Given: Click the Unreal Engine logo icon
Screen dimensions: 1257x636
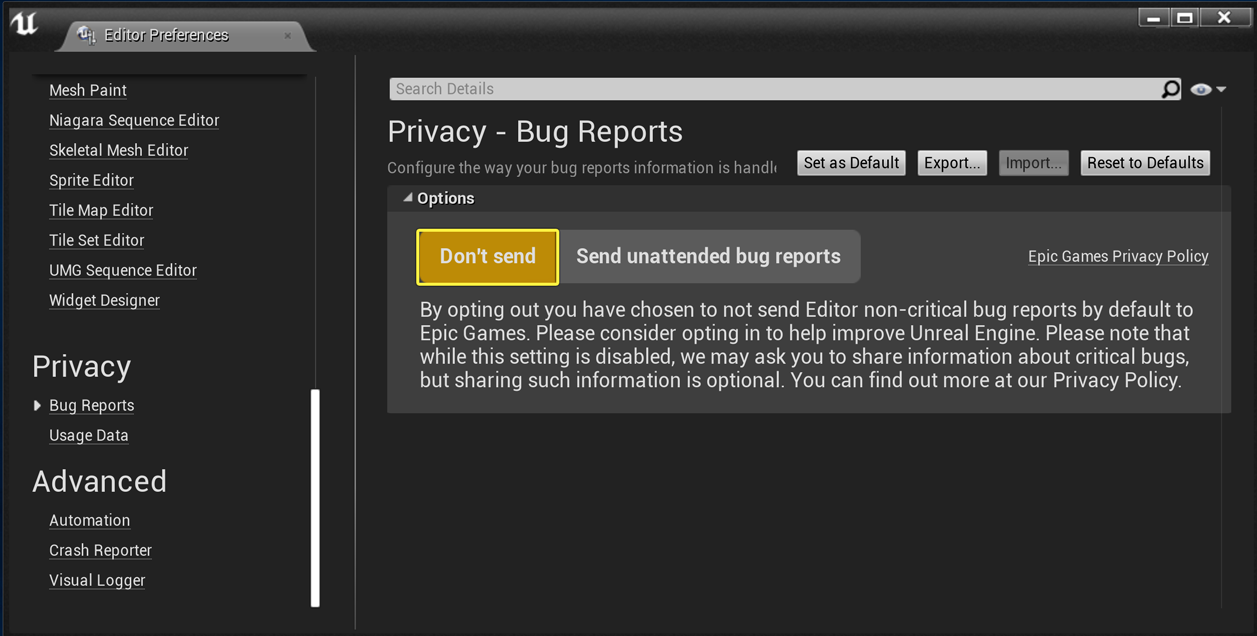Looking at the screenshot, I should (x=25, y=24).
